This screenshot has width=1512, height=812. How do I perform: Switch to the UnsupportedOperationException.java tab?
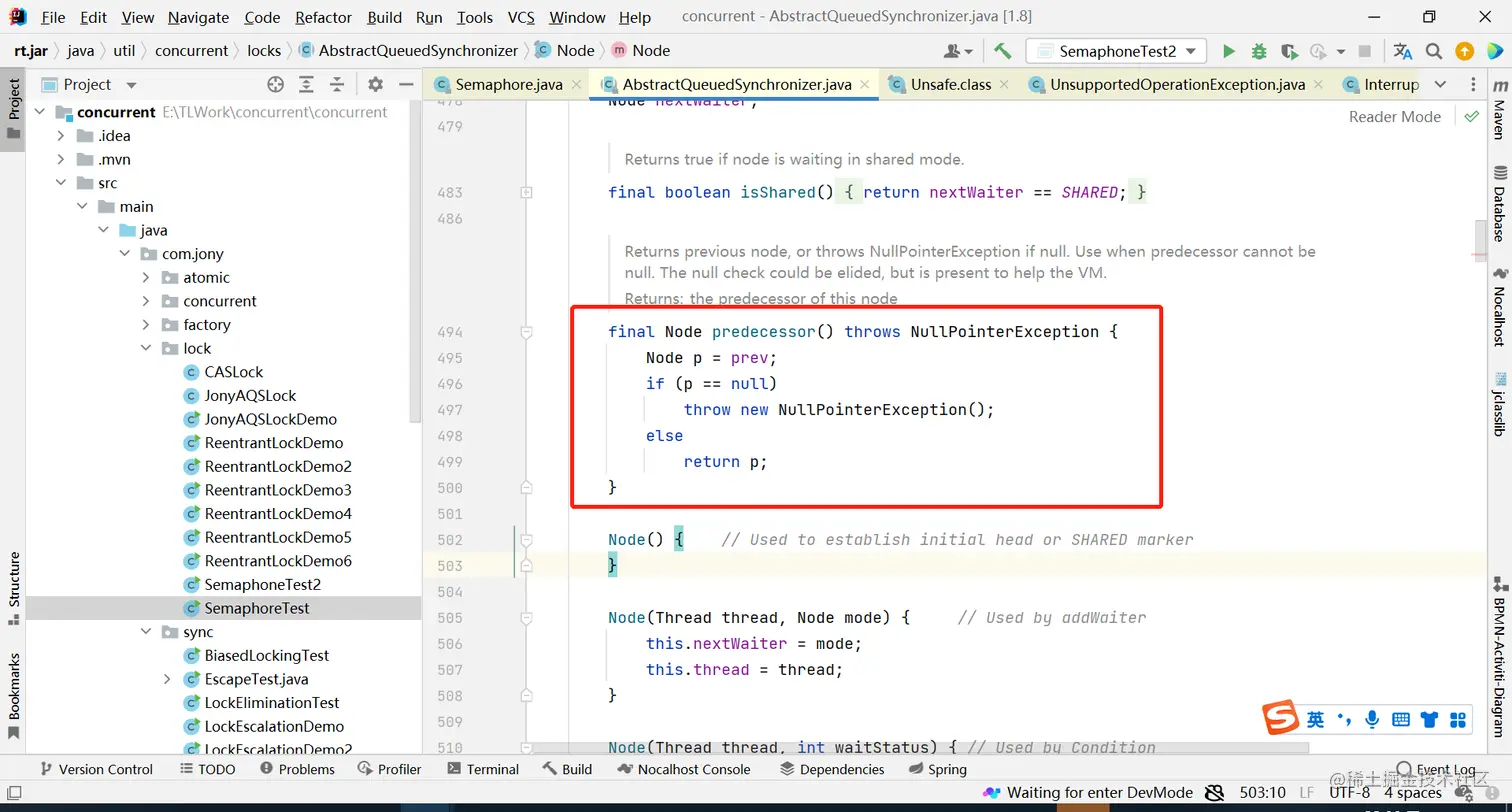[x=1177, y=85]
